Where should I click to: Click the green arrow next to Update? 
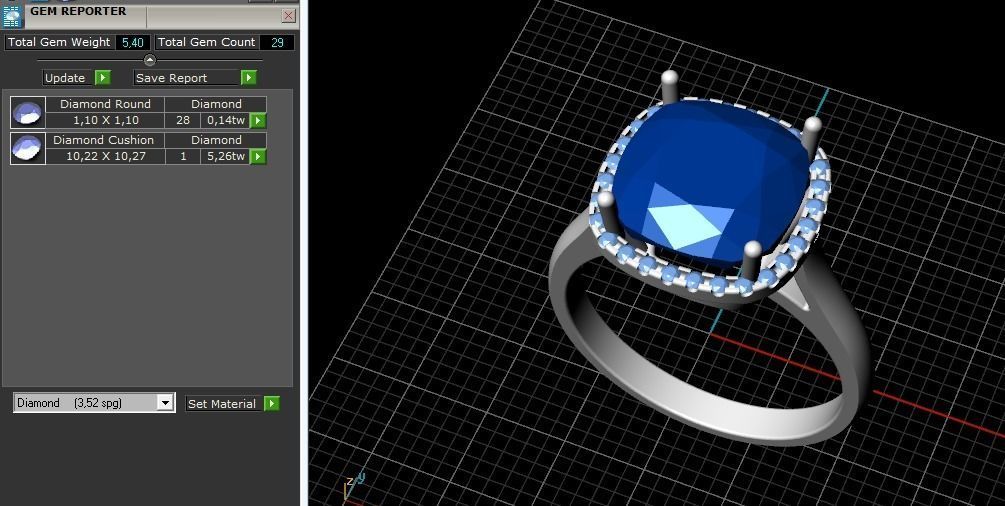(x=103, y=78)
